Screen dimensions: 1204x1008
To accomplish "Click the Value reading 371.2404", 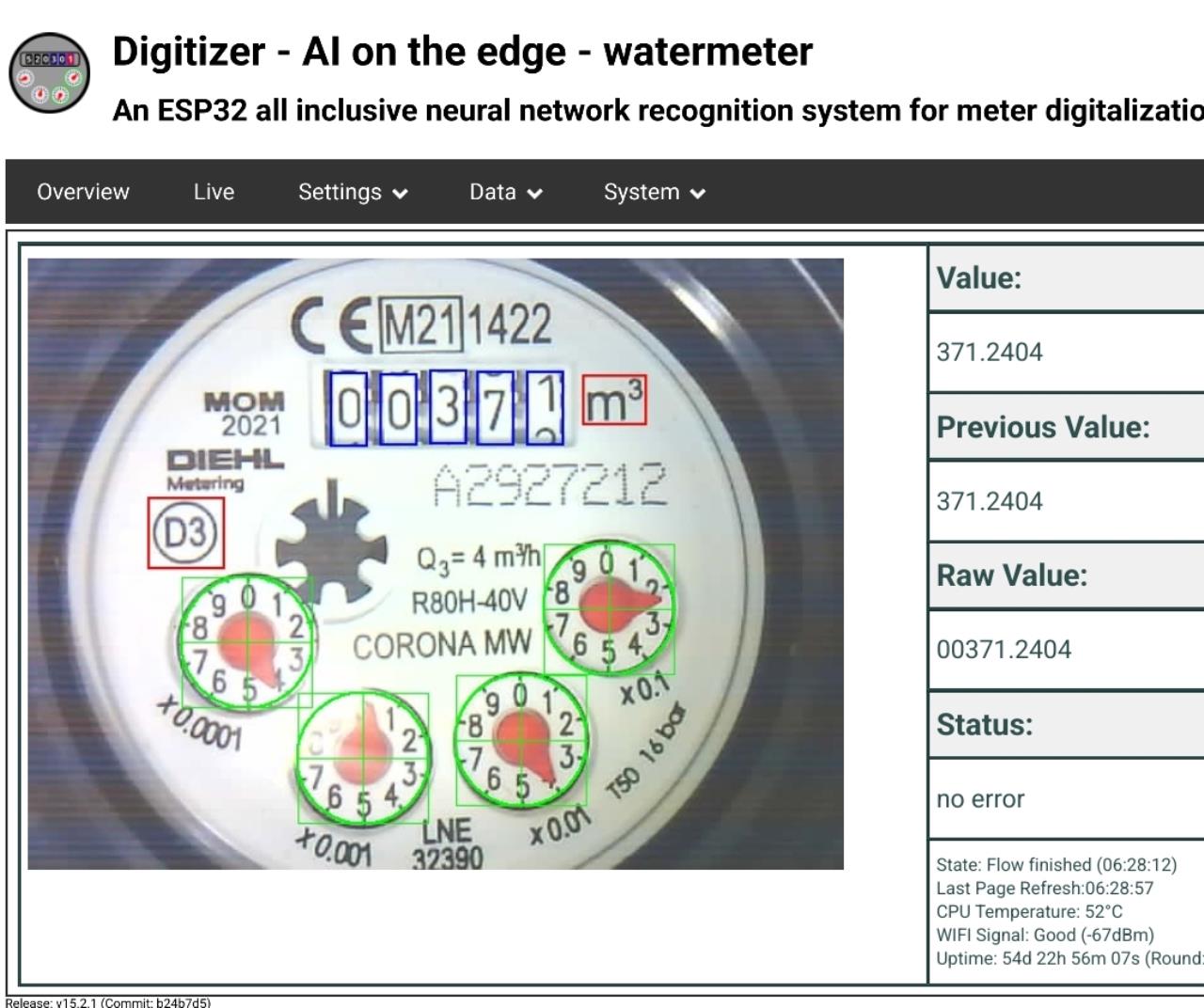I will click(x=990, y=352).
